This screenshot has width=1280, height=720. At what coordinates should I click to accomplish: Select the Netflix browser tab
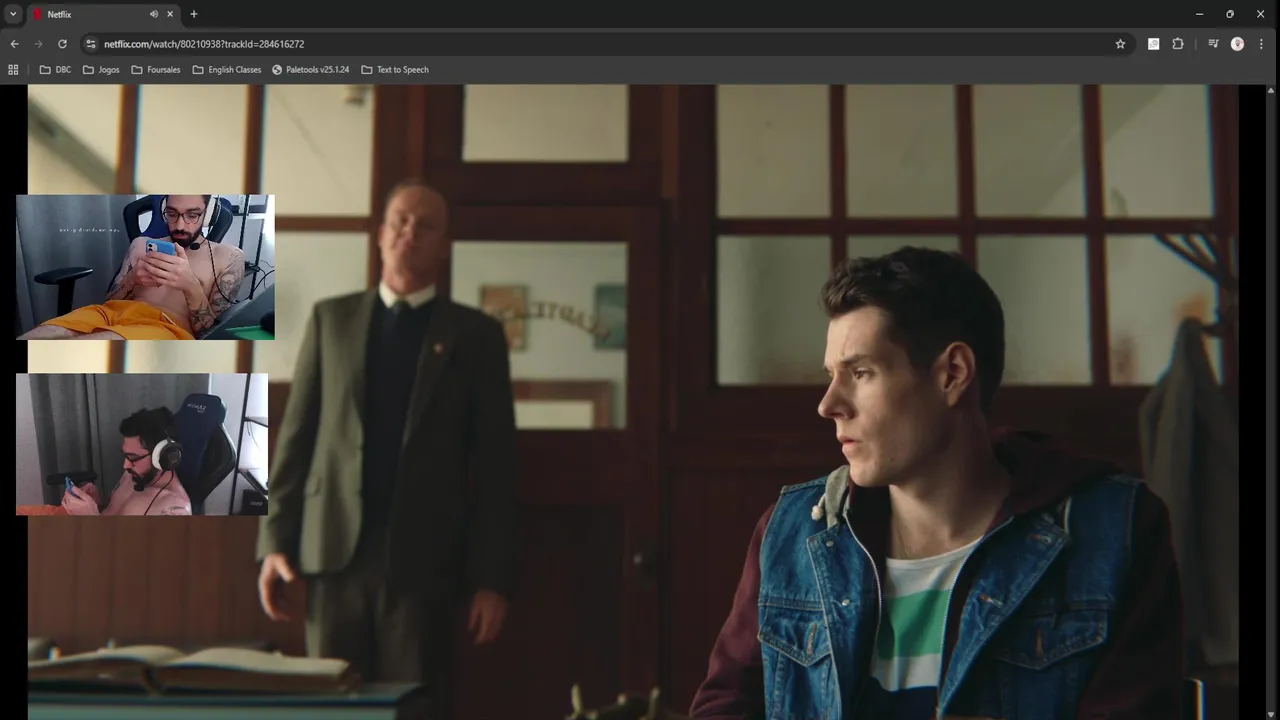pos(103,14)
